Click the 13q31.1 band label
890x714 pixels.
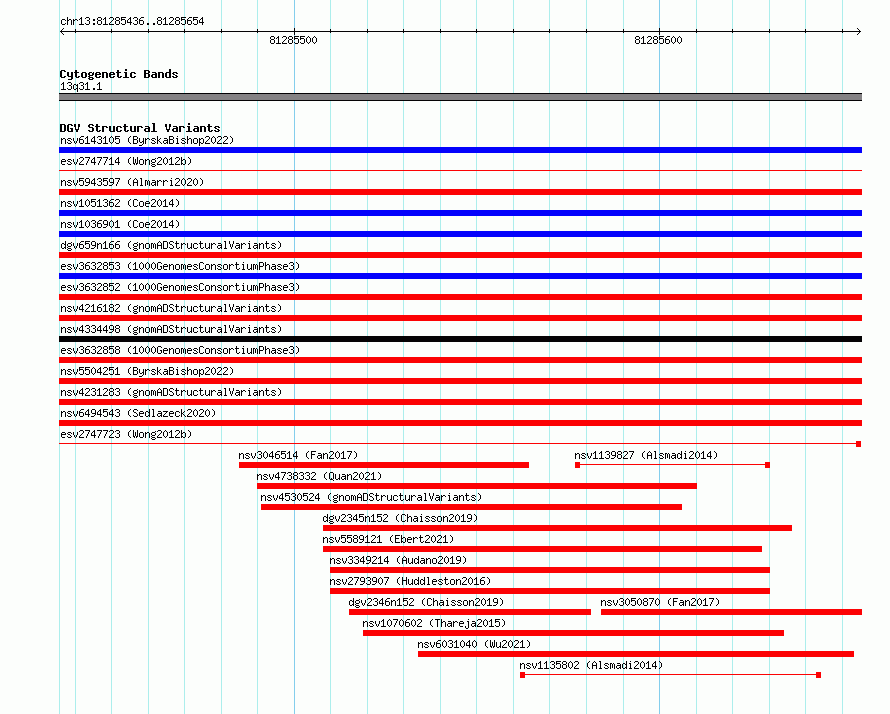(81, 86)
